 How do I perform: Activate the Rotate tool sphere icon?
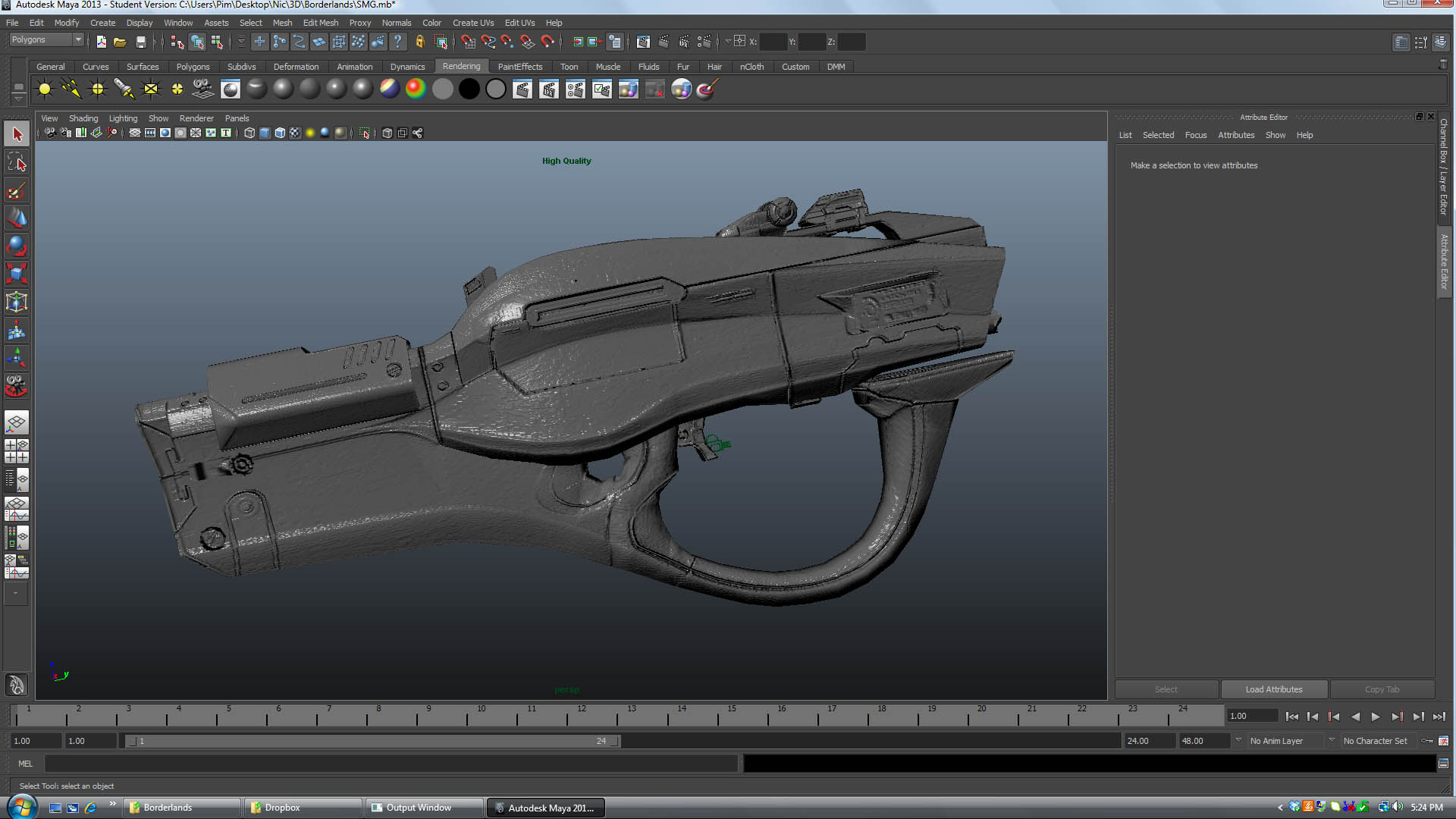coord(17,246)
